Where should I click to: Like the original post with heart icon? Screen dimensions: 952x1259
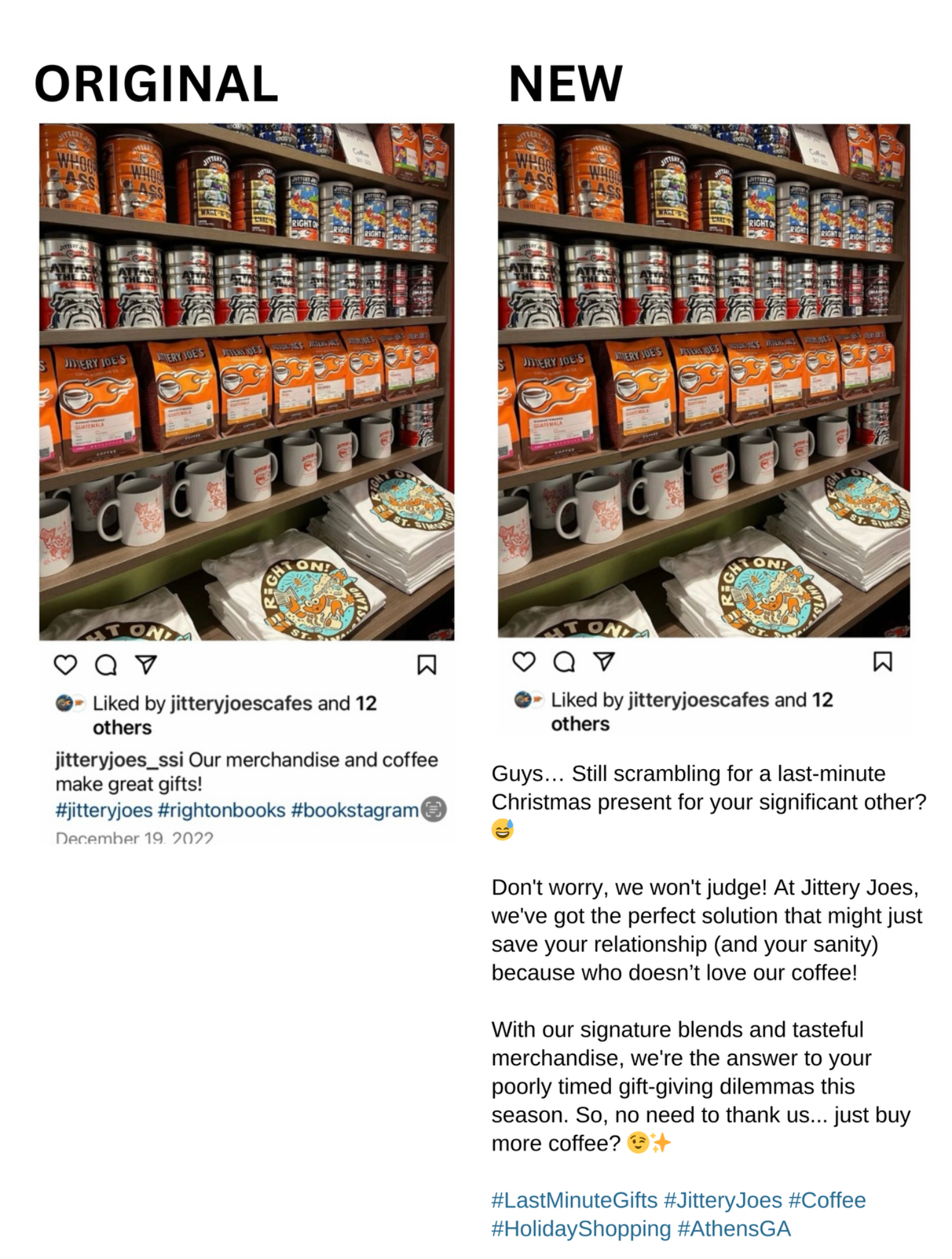tap(66, 665)
